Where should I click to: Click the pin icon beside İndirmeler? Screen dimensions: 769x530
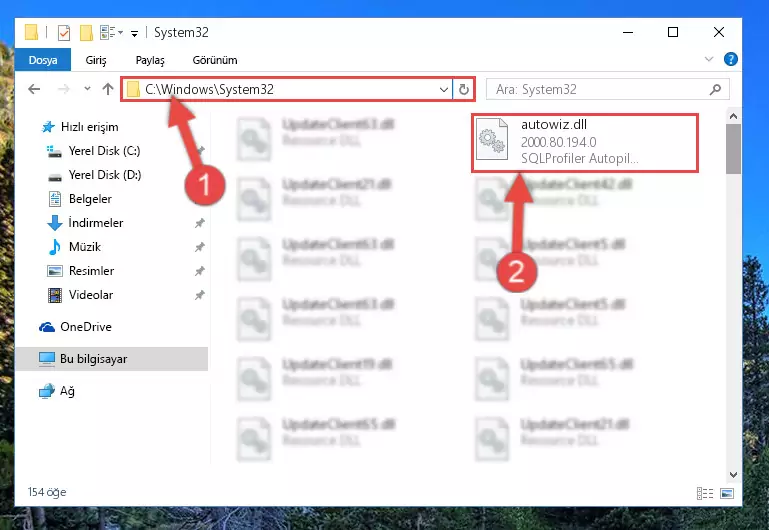click(x=199, y=223)
